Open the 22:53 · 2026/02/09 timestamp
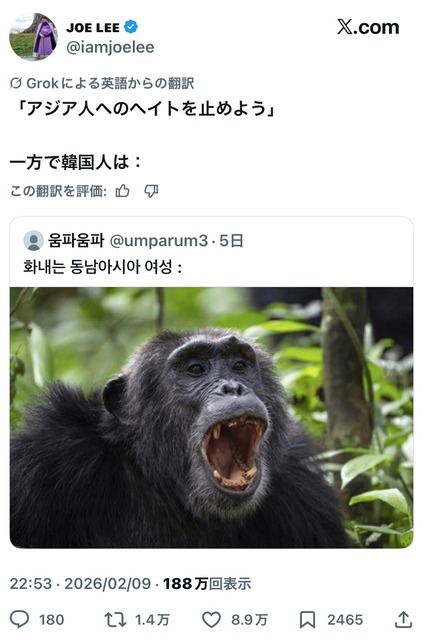This screenshot has width=423, height=640. click(80, 584)
